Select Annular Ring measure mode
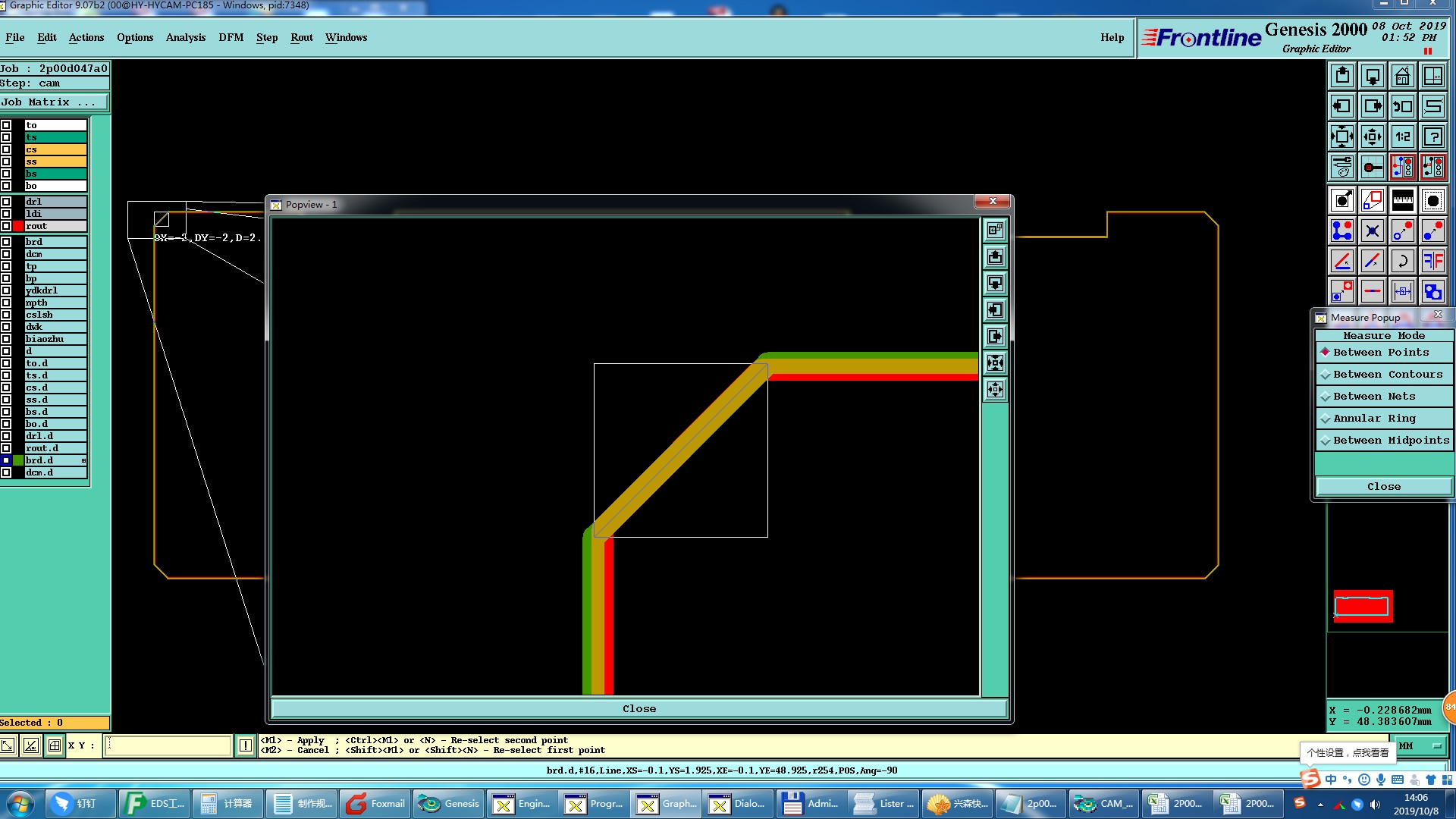This screenshot has width=1456, height=819. pyautogui.click(x=1373, y=419)
